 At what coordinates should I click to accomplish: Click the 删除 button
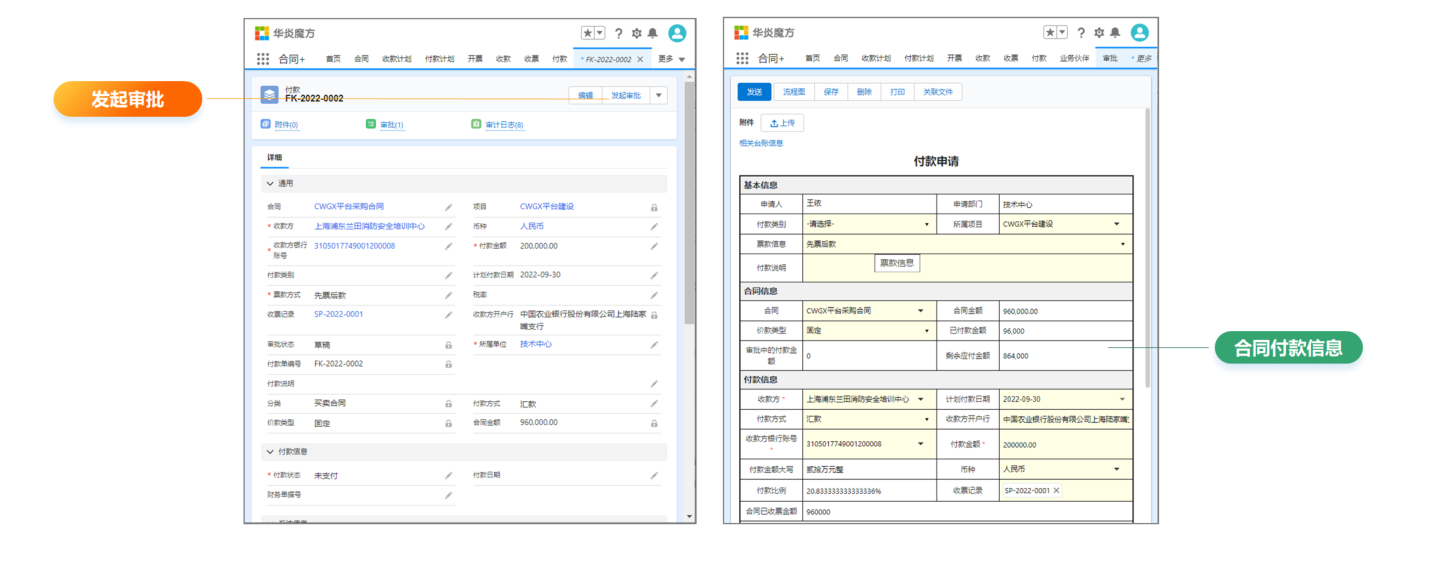(864, 92)
